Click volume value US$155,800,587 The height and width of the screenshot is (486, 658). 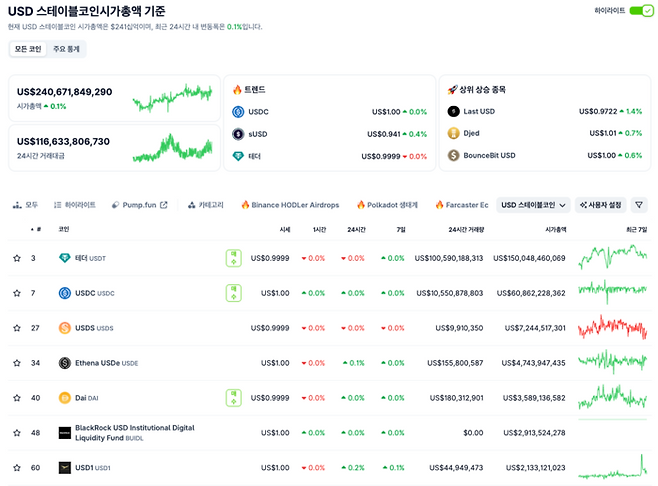click(x=455, y=363)
